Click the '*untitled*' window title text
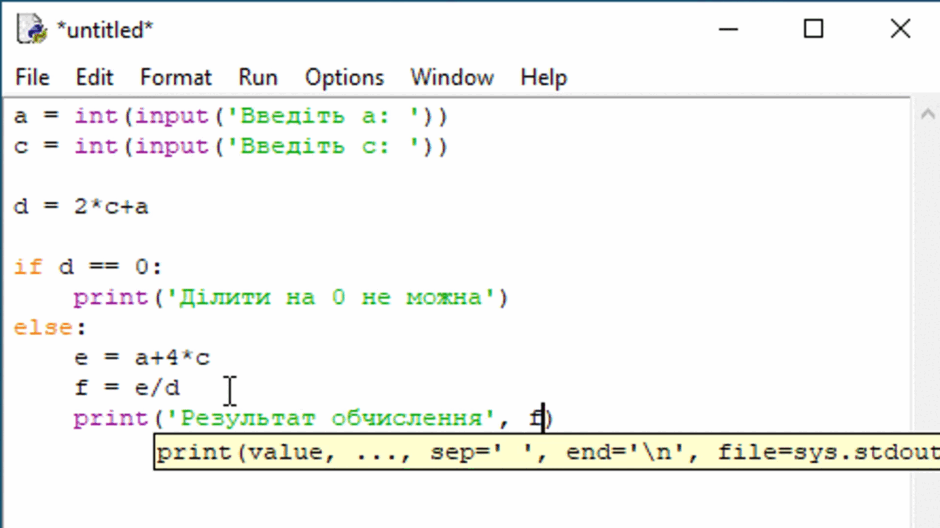 tap(105, 30)
